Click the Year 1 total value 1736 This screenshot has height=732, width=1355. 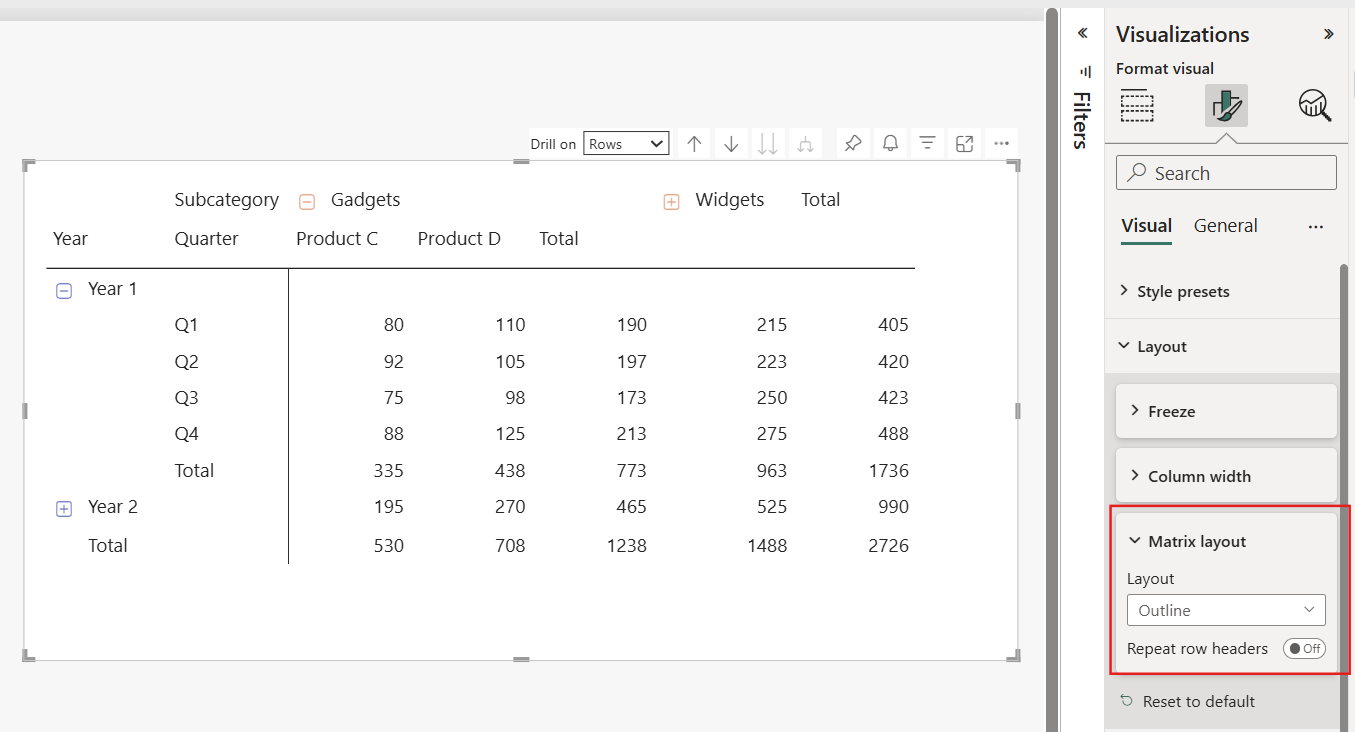pos(887,471)
